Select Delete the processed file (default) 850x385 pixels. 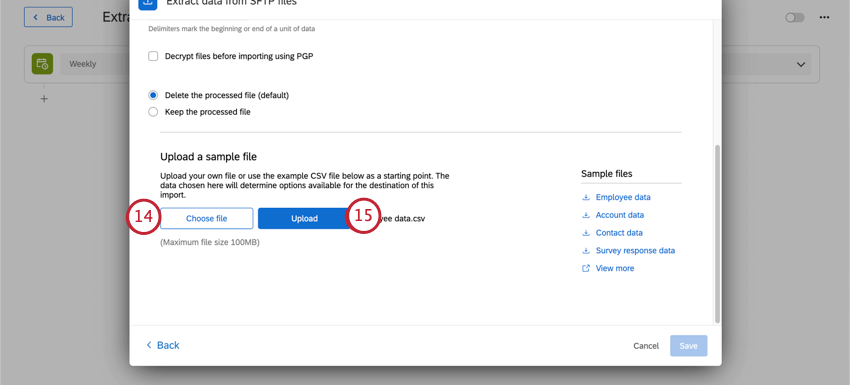pyautogui.click(x=153, y=95)
